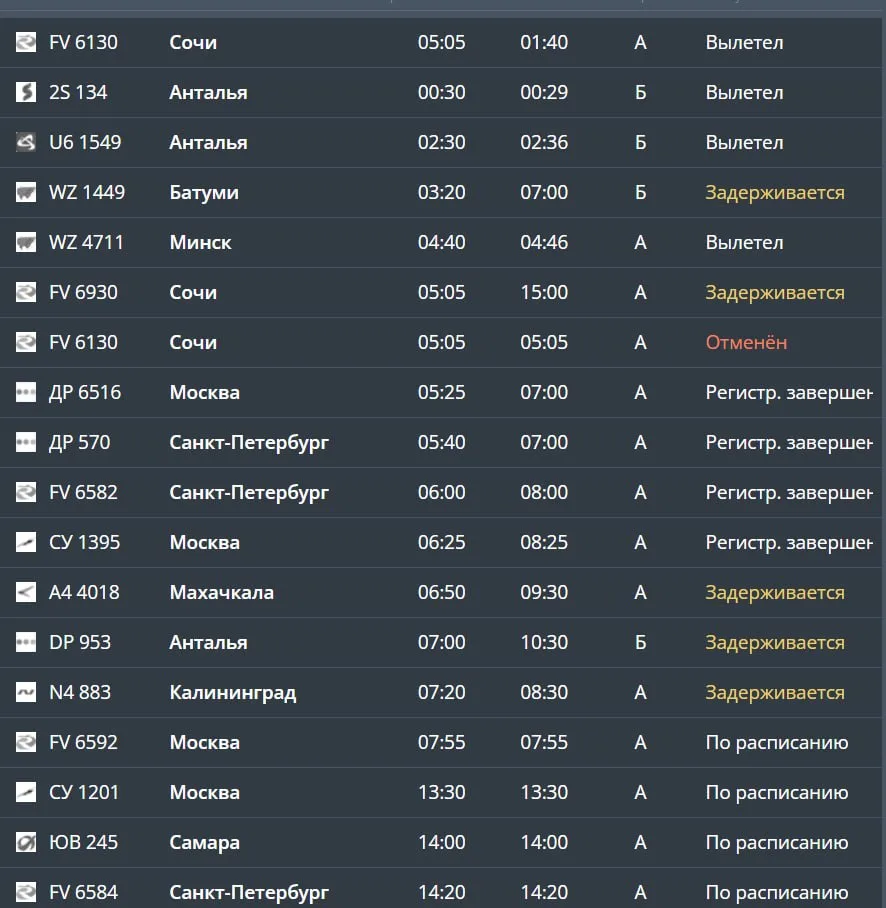Select the Aeroflot logo next to СУ 1201
Viewport: 886px width, 908px height.
click(25, 792)
